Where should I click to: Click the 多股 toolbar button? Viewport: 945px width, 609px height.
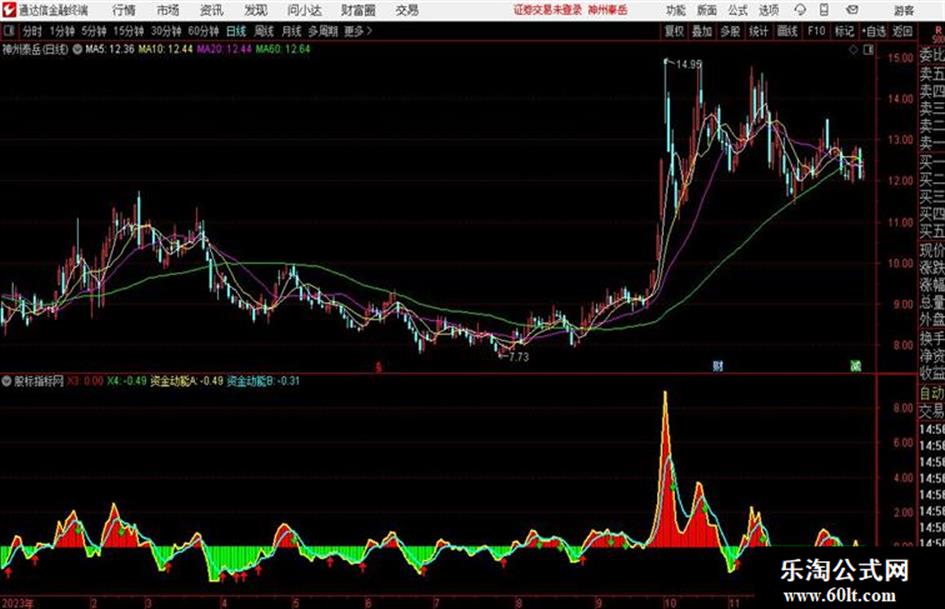point(730,31)
